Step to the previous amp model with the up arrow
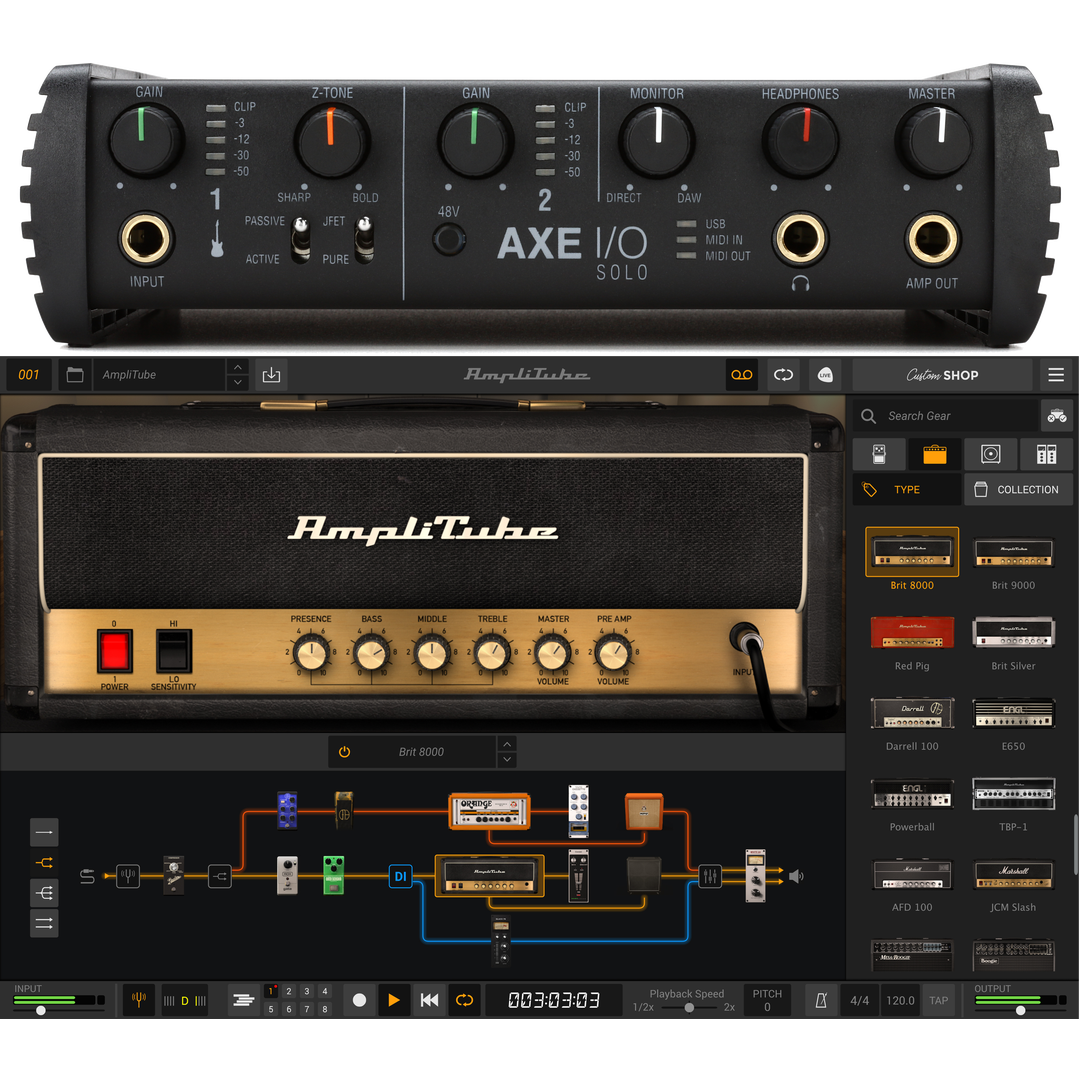Screen dimensions: 1080x1080 (x=507, y=744)
